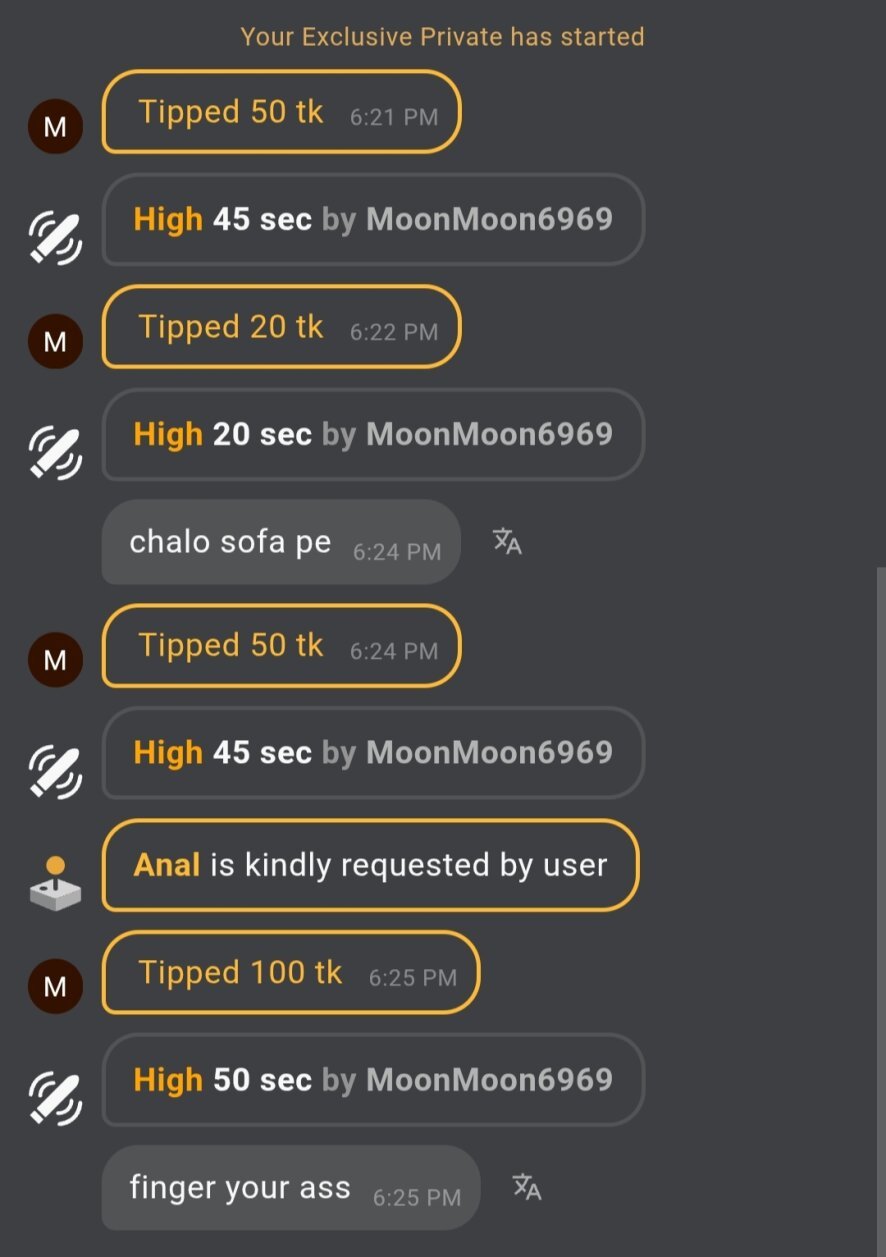The height and width of the screenshot is (1257, 886).
Task: Tap MoonMoon6969 username in the "High 20 sec" bubble
Action: pos(489,434)
